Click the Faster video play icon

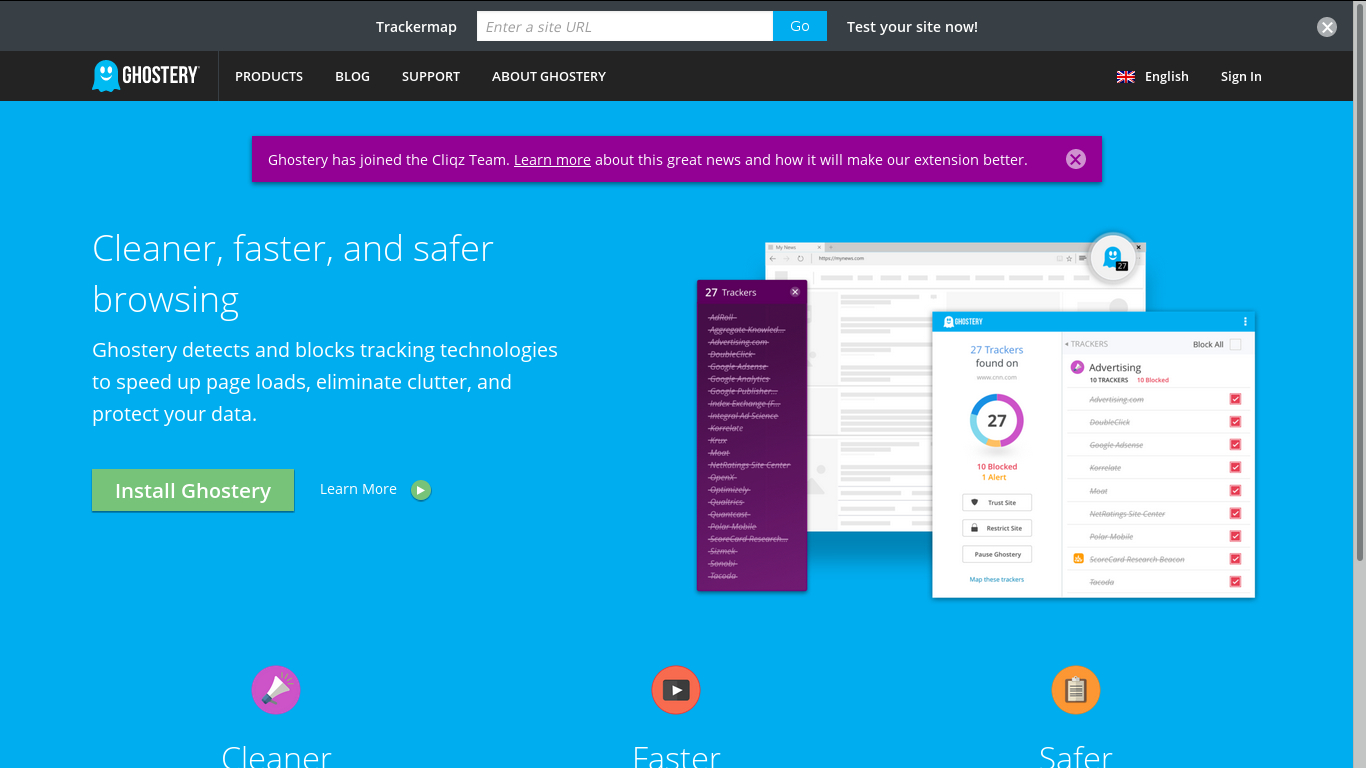point(676,690)
